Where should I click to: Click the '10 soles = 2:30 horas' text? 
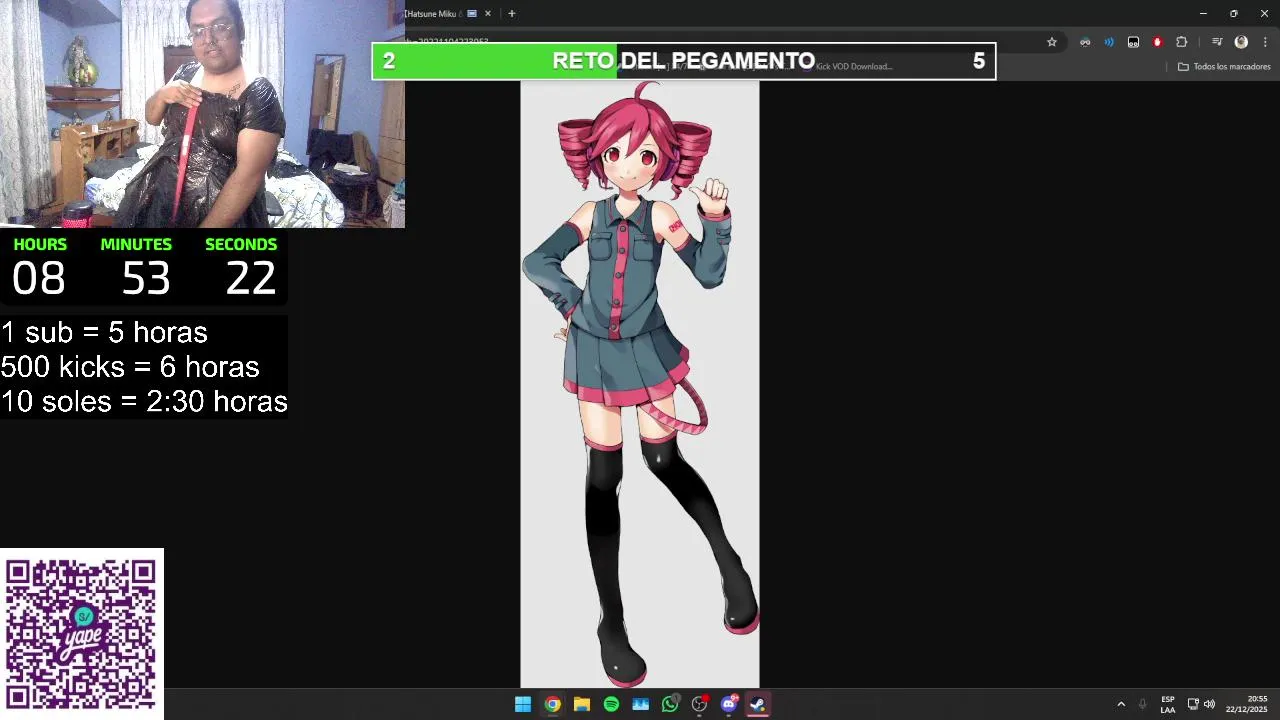[144, 401]
